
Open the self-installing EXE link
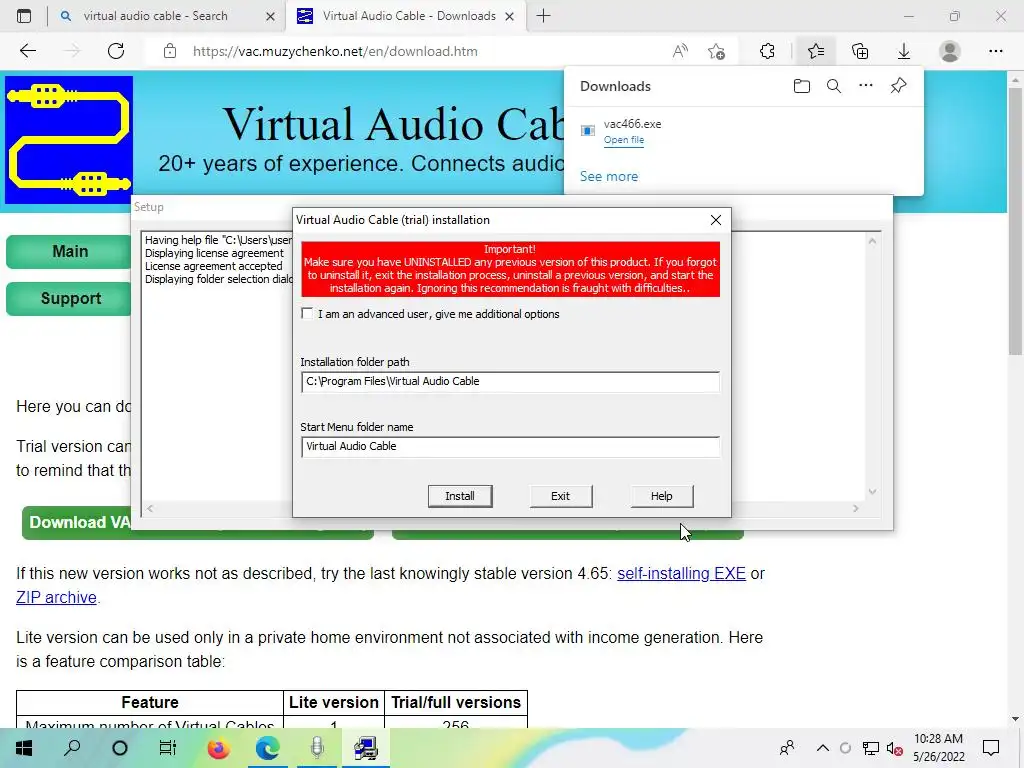[x=681, y=573]
